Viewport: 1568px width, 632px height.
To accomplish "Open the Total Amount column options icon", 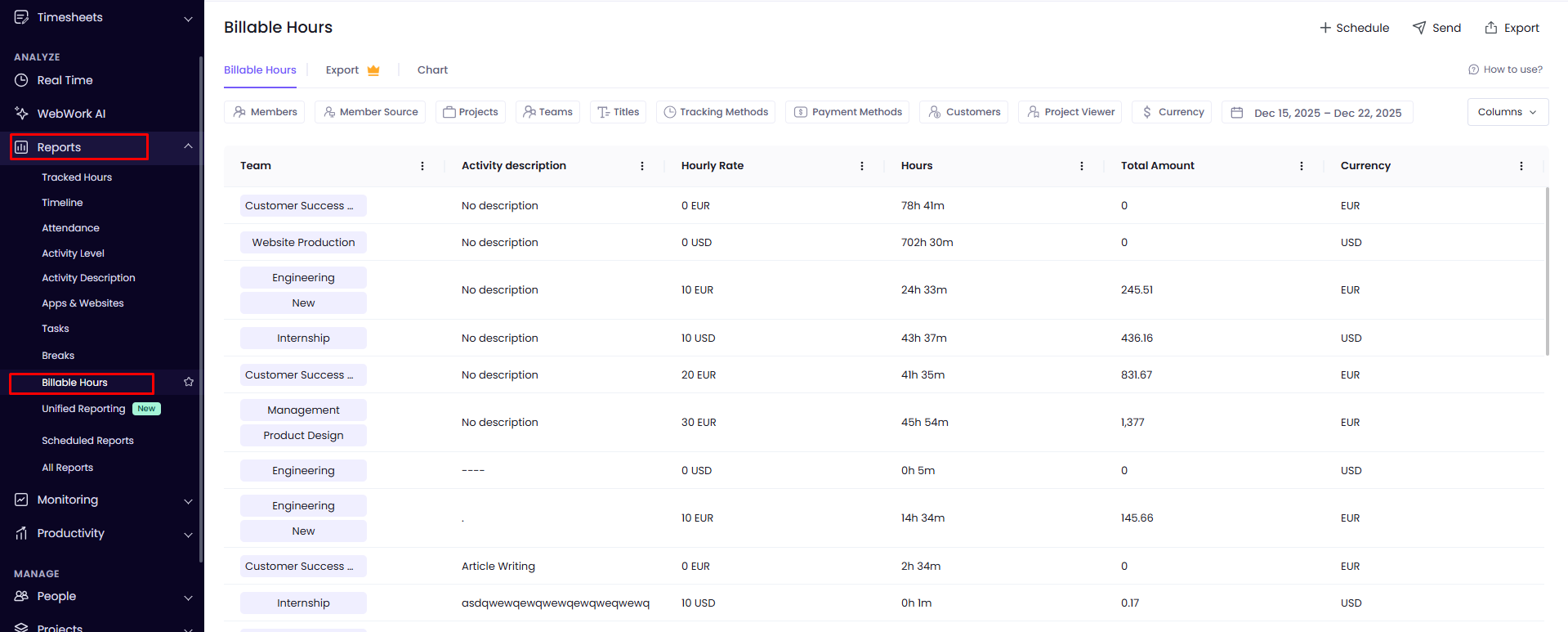I will coord(1302,166).
